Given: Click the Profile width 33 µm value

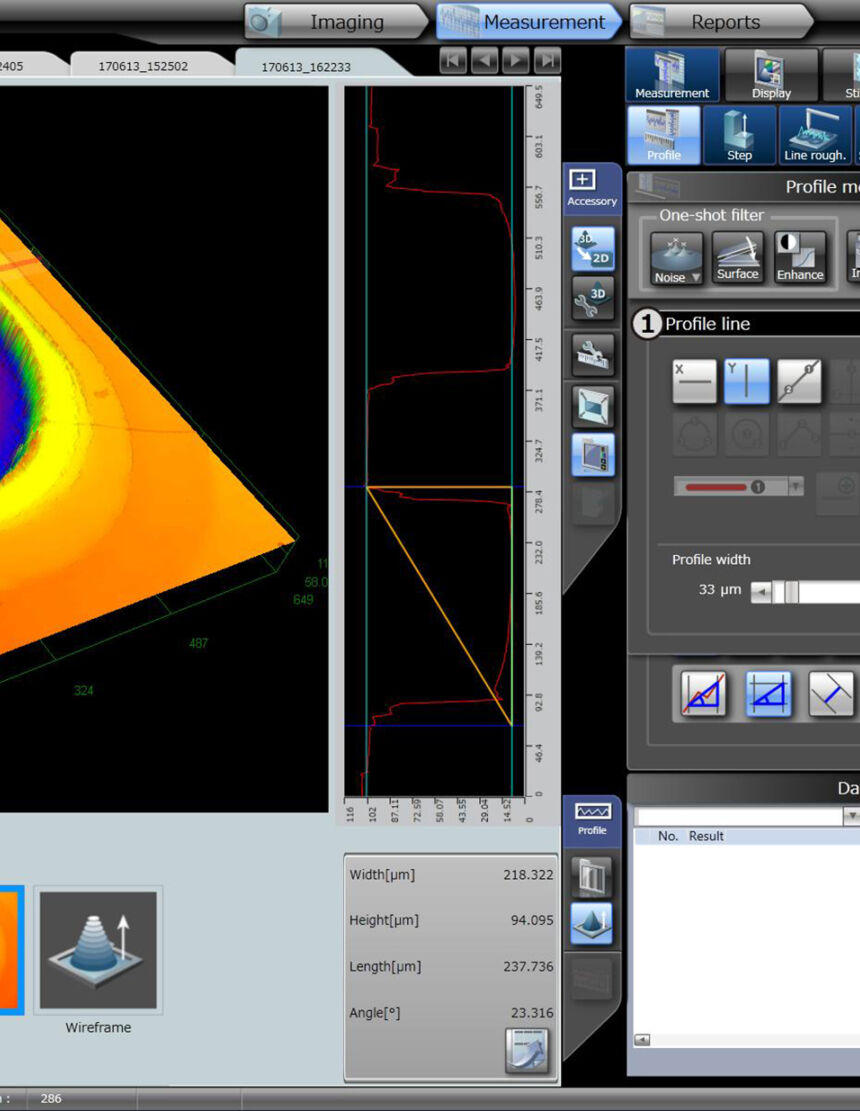Looking at the screenshot, I should (720, 590).
